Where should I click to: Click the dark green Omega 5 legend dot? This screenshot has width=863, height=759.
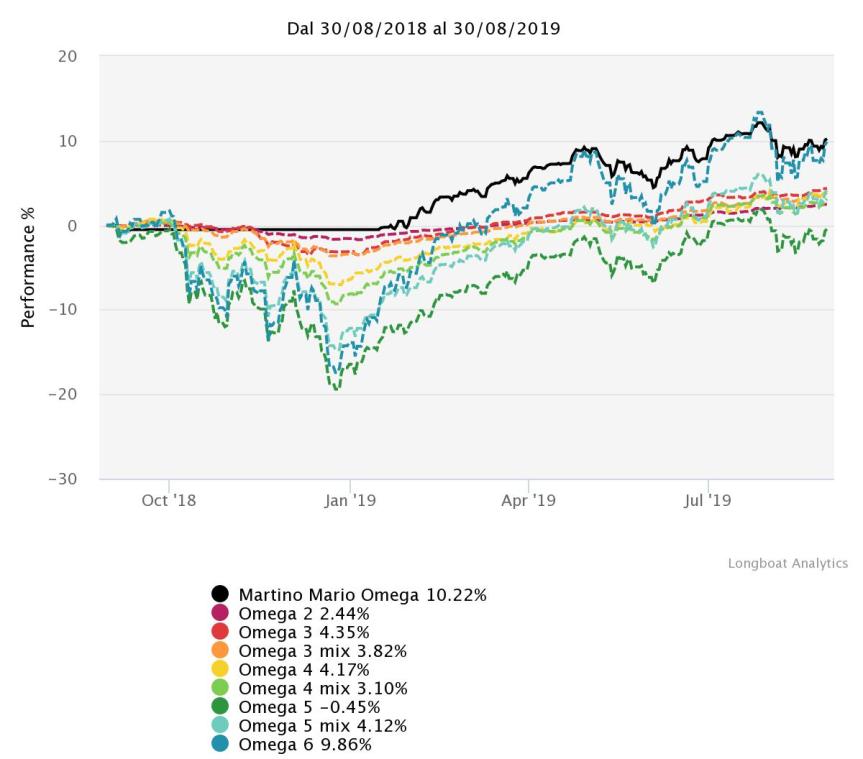(220, 707)
